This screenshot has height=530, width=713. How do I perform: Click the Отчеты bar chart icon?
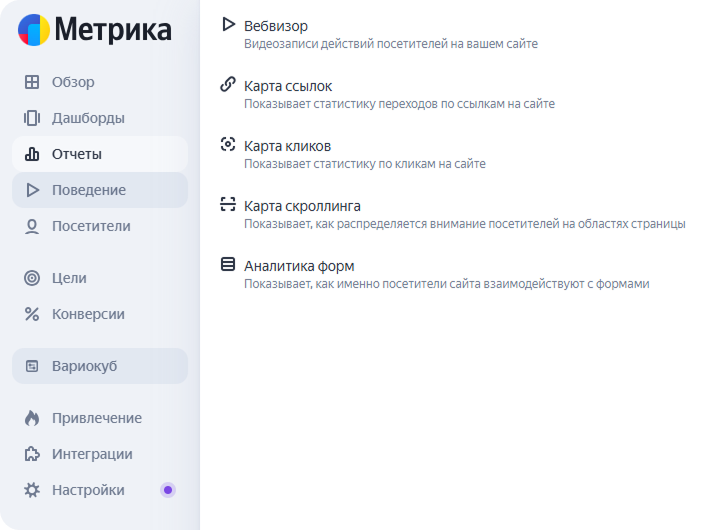32,154
